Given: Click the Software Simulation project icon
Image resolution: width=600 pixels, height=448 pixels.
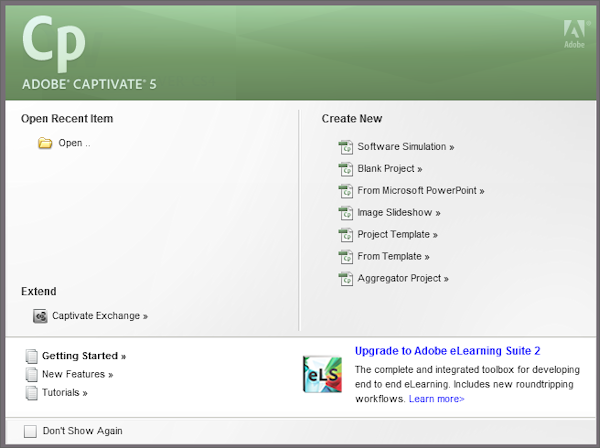Looking at the screenshot, I should [347, 147].
